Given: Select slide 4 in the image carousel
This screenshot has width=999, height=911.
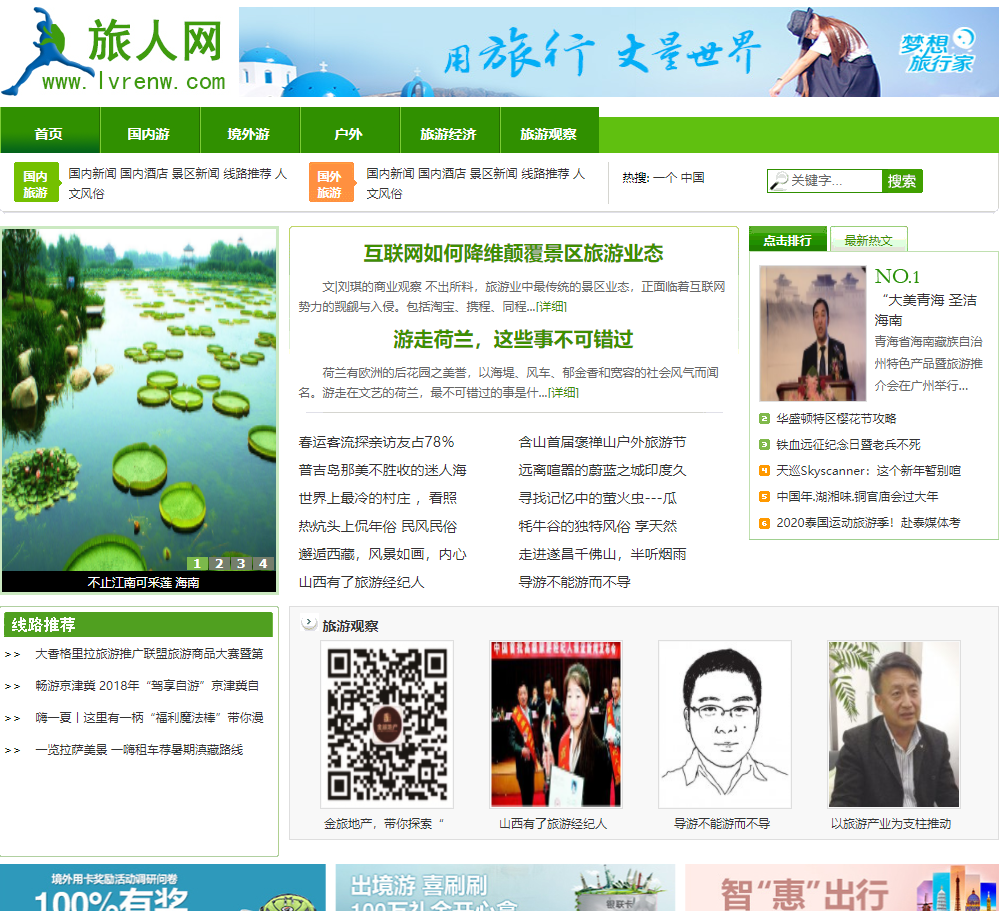Looking at the screenshot, I should [263, 563].
